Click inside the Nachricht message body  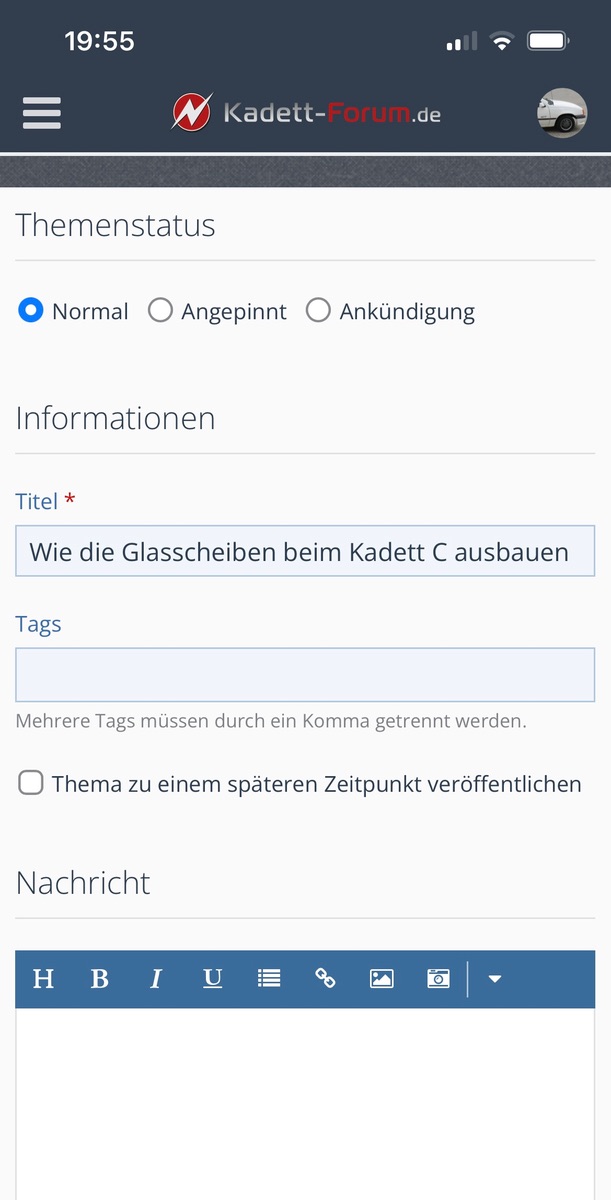pyautogui.click(x=305, y=1100)
